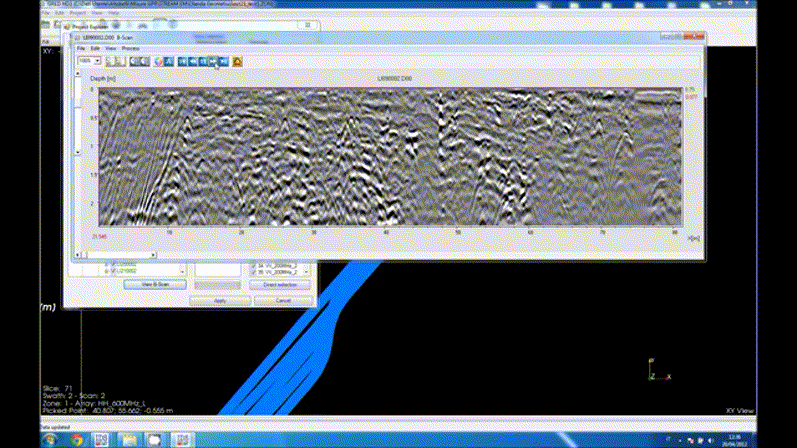
Task: Click the taskbar clock
Action: point(734,440)
